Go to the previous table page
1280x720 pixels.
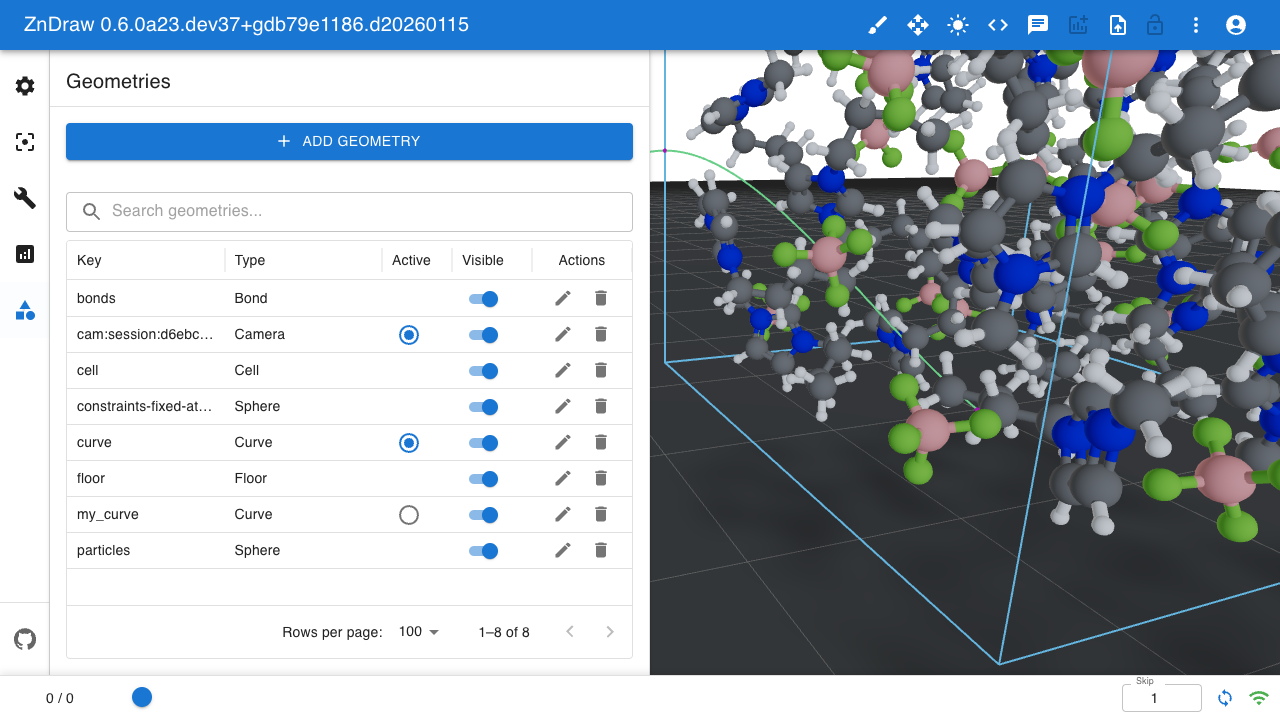point(570,632)
